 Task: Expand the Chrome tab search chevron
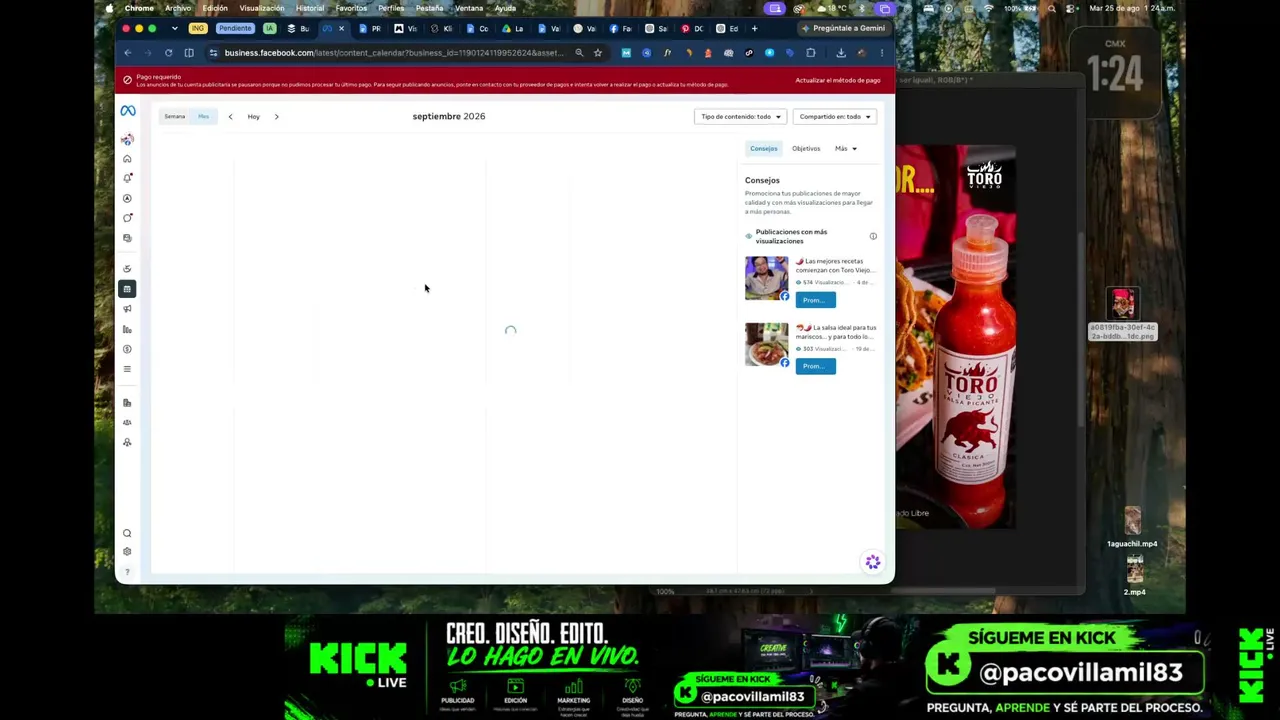pos(174,29)
